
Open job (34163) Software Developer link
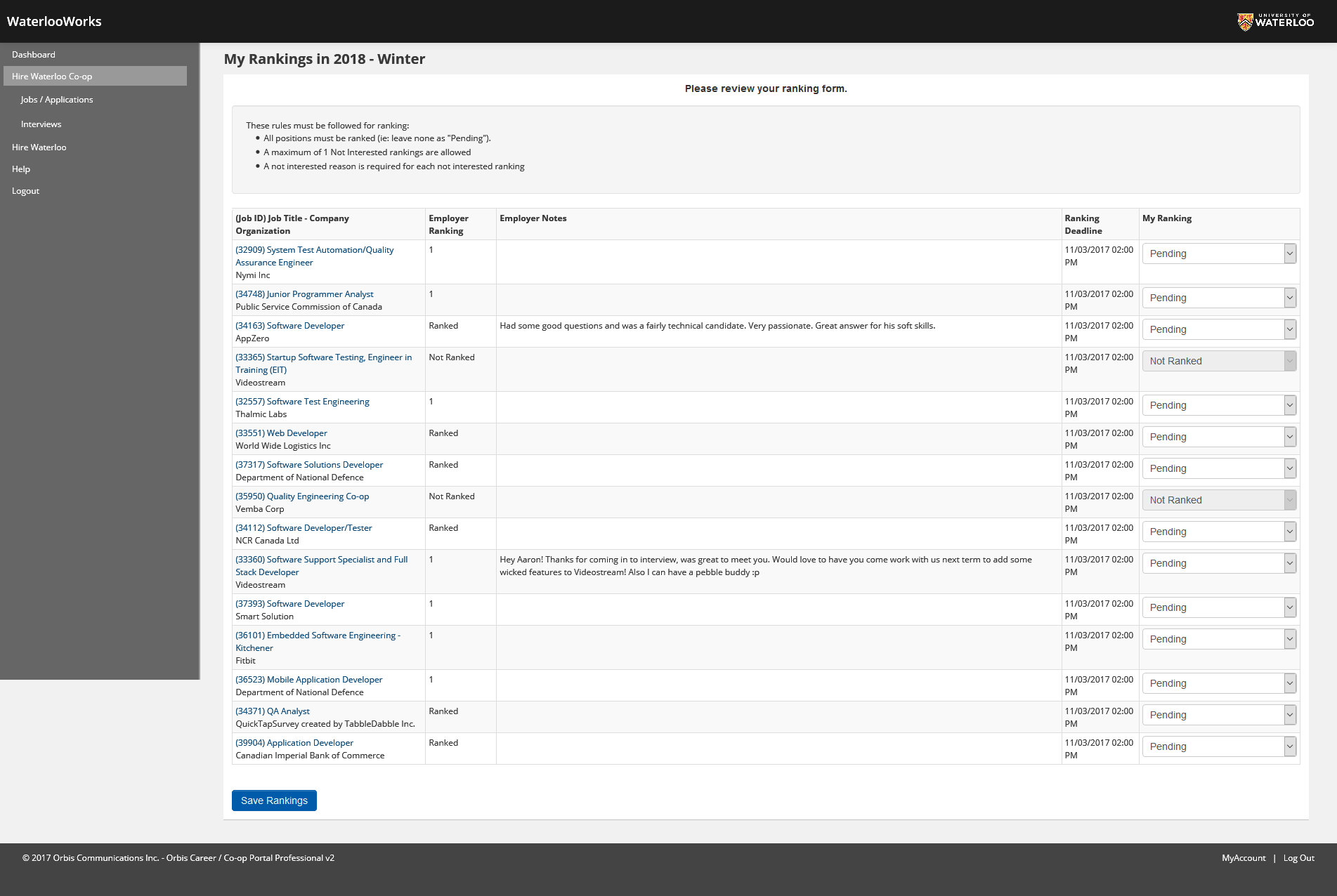(x=289, y=326)
